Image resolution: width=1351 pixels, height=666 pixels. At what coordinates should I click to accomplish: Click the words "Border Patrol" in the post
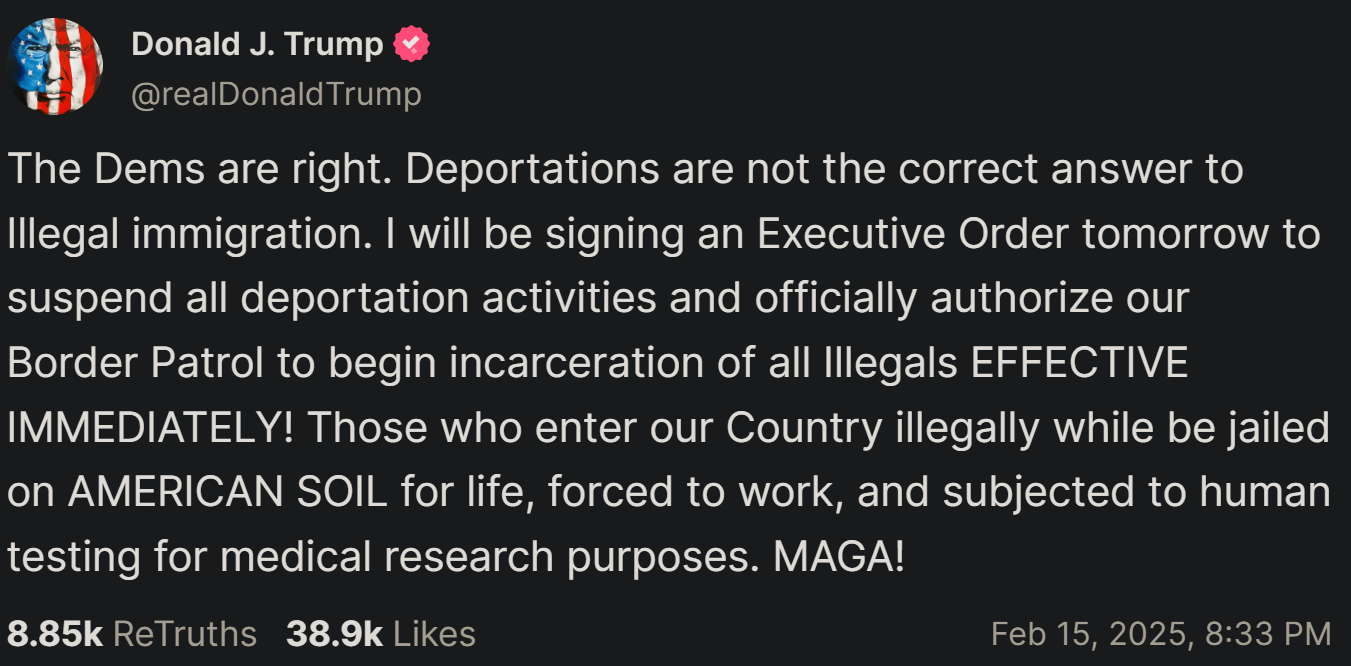(136, 363)
